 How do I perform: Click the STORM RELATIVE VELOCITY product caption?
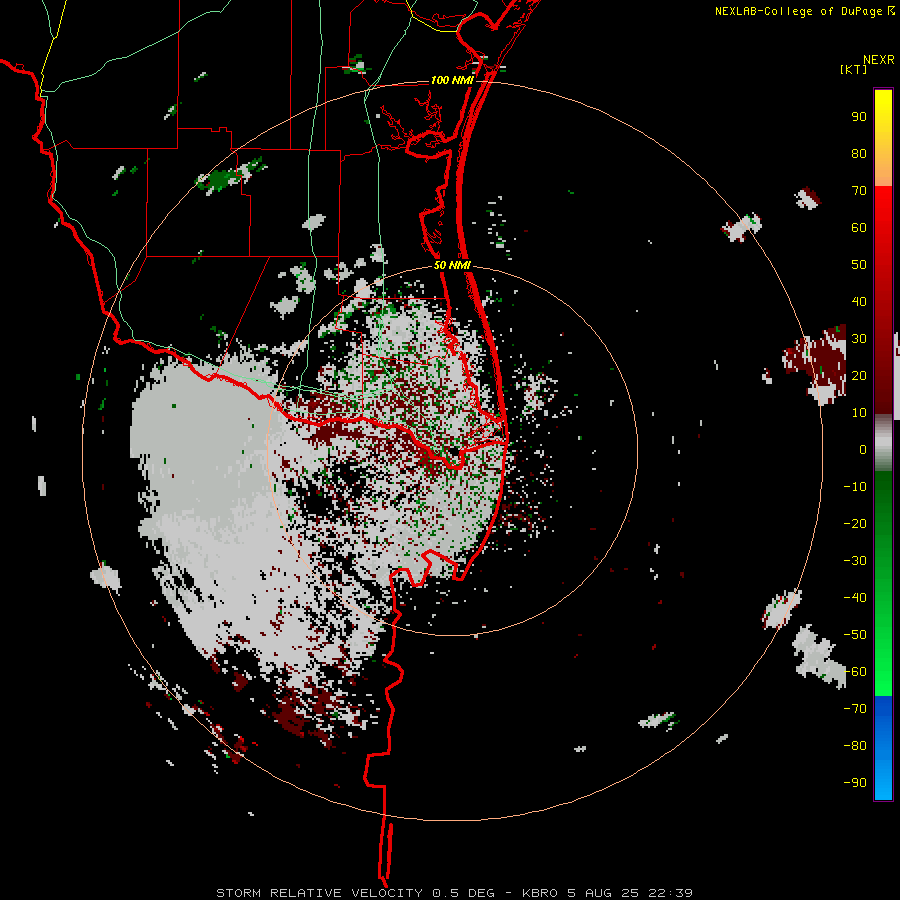click(x=319, y=893)
